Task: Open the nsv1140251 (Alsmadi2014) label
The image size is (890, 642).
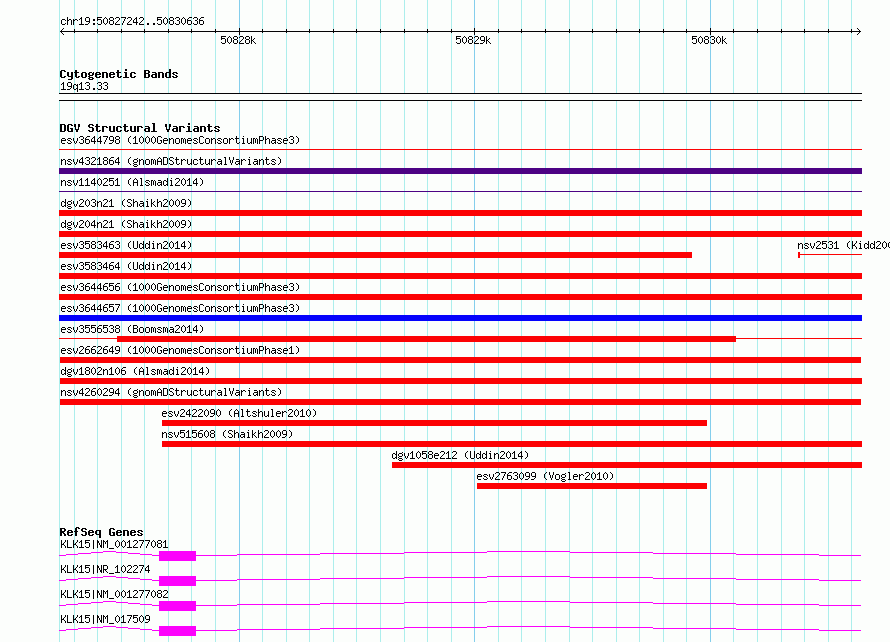Action: 132,182
